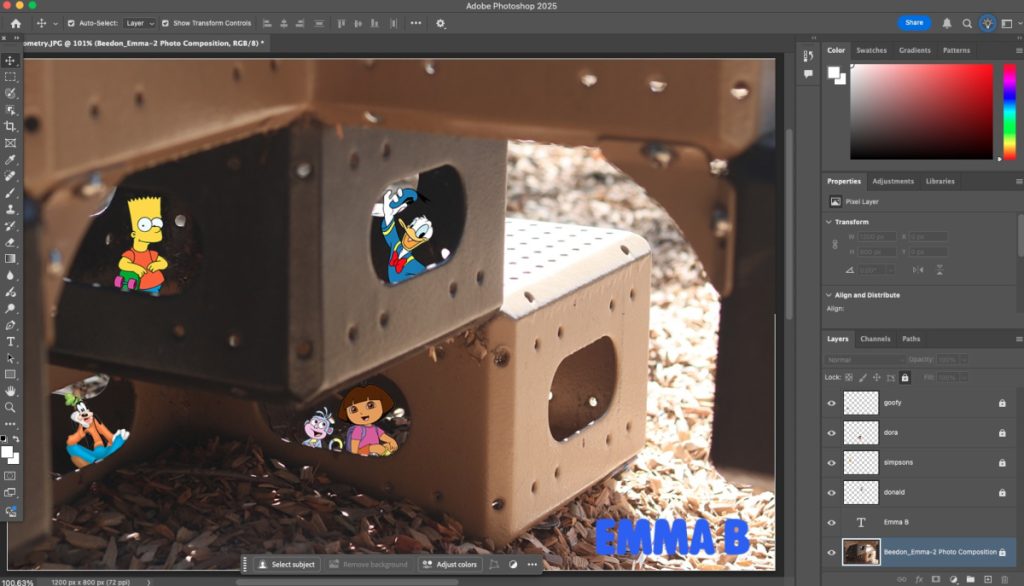Pick the Horizontal Type tool

(x=11, y=341)
